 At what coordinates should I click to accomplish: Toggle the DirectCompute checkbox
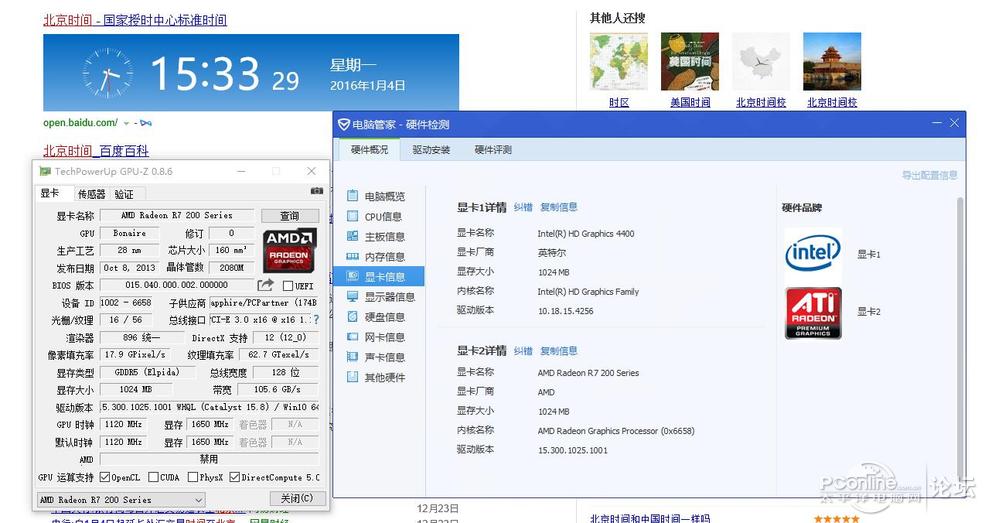pyautogui.click(x=234, y=477)
